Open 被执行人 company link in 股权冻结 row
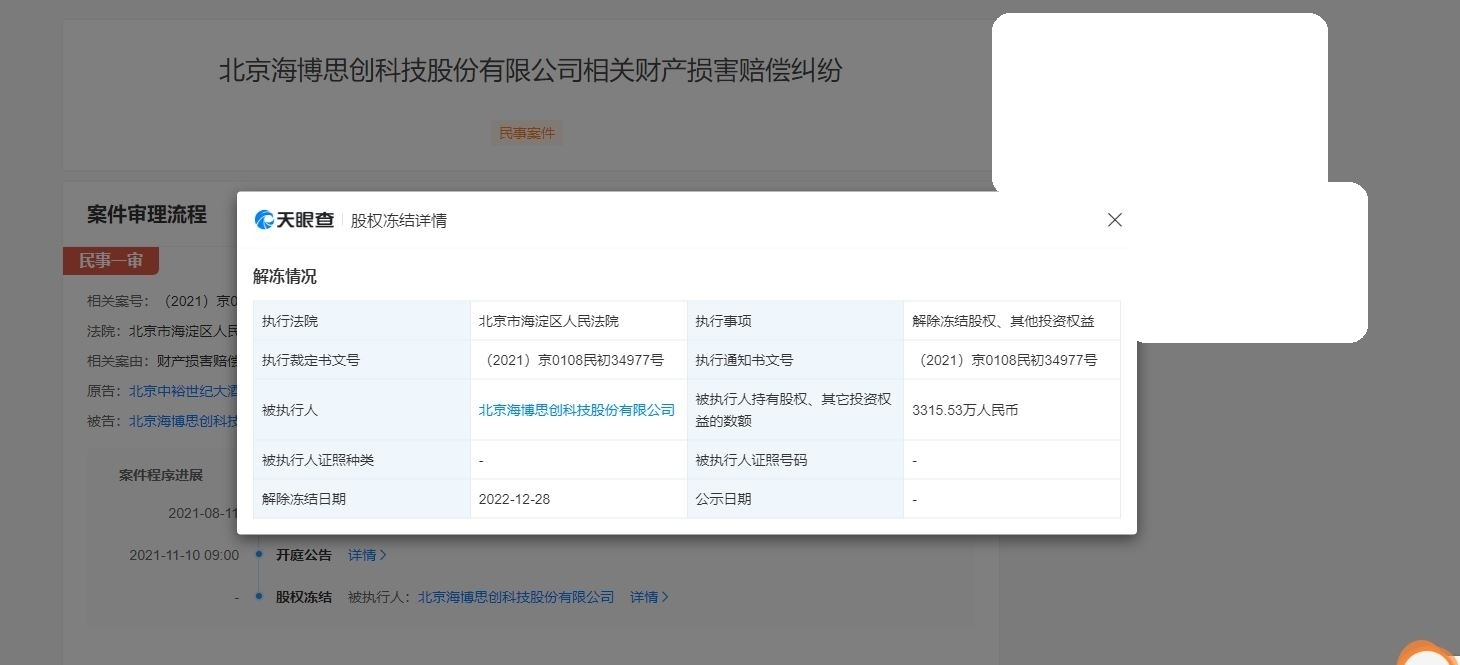The width and height of the screenshot is (1460, 665). 516,597
